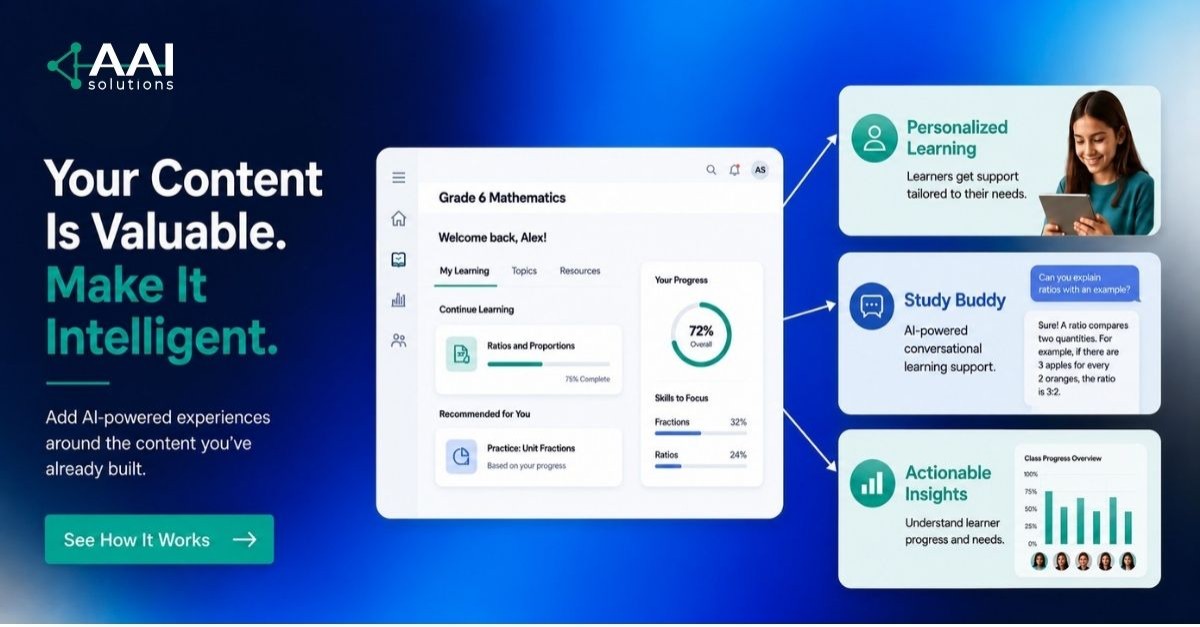Viewport: 1200px width, 627px height.
Task: Click the See How It Works button
Action: tap(159, 539)
